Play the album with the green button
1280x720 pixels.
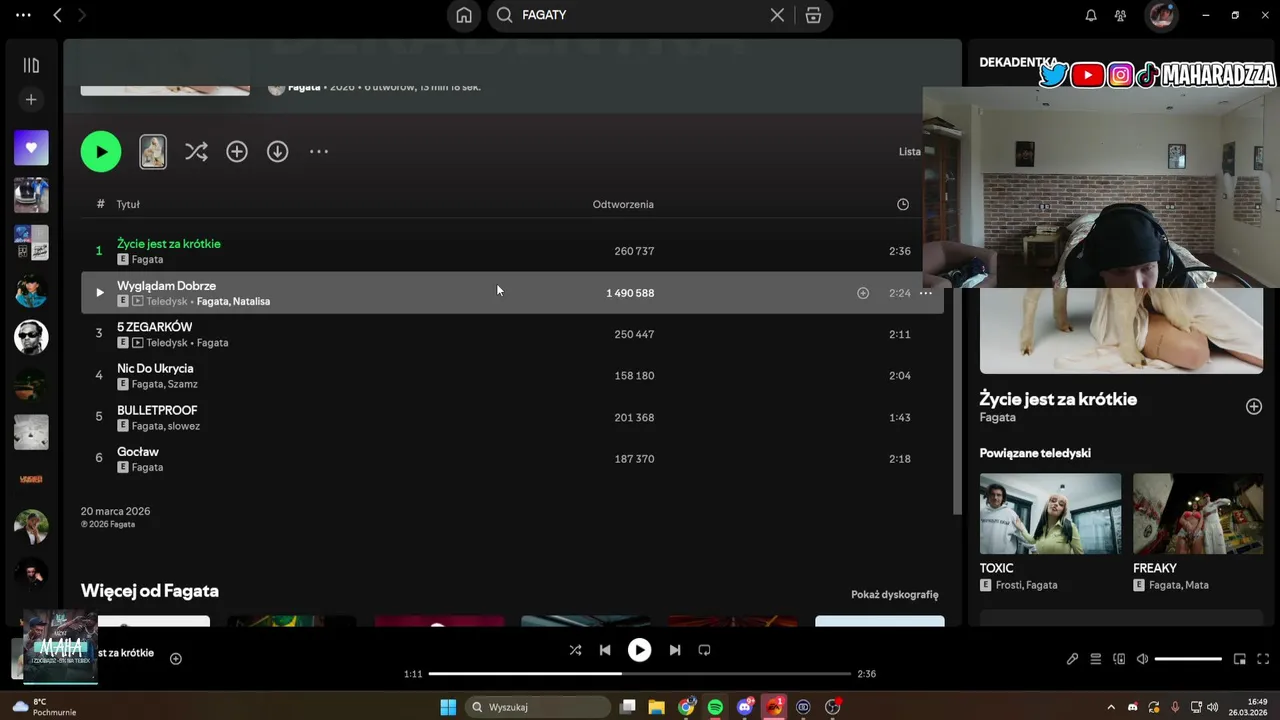[x=101, y=152]
